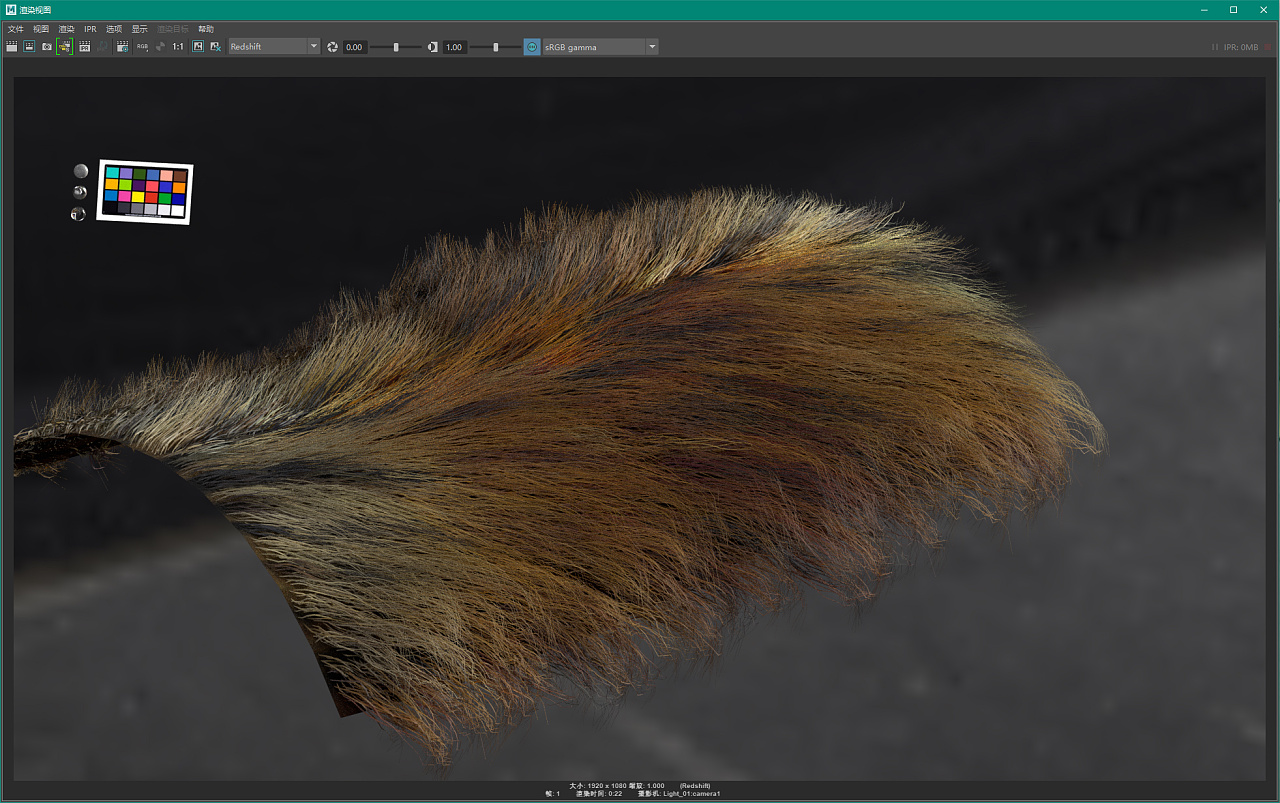Image resolution: width=1280 pixels, height=803 pixels.
Task: Open the 渲染 (Render) menu
Action: (66, 29)
